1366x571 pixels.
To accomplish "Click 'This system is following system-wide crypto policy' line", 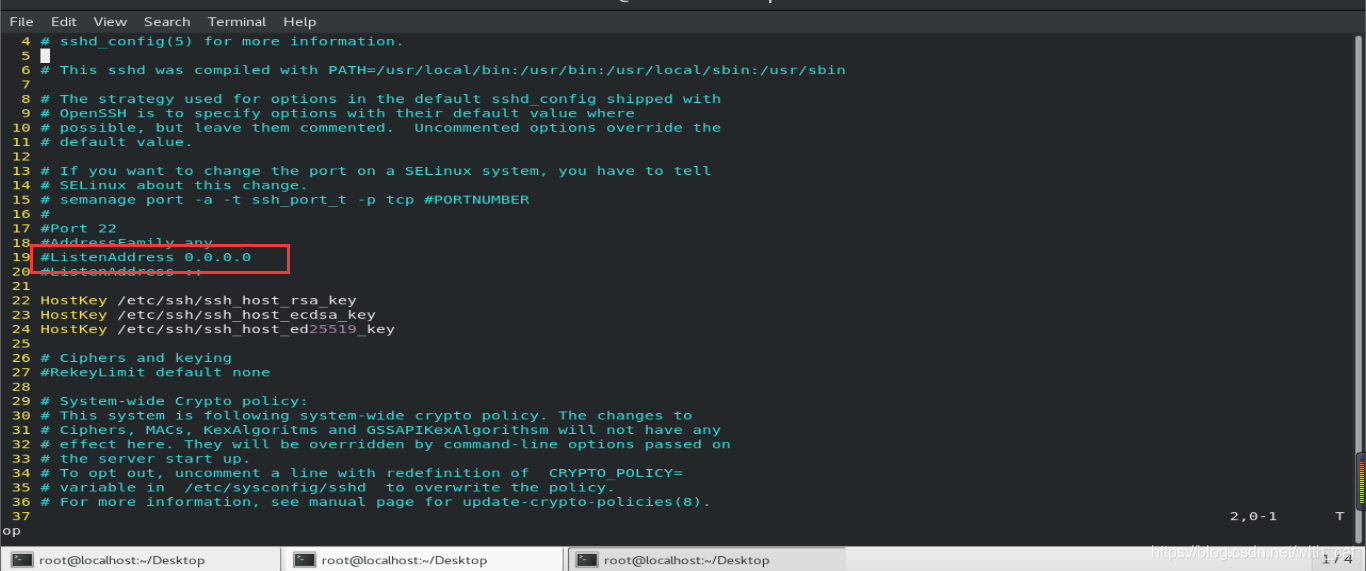I will click(x=366, y=415).
